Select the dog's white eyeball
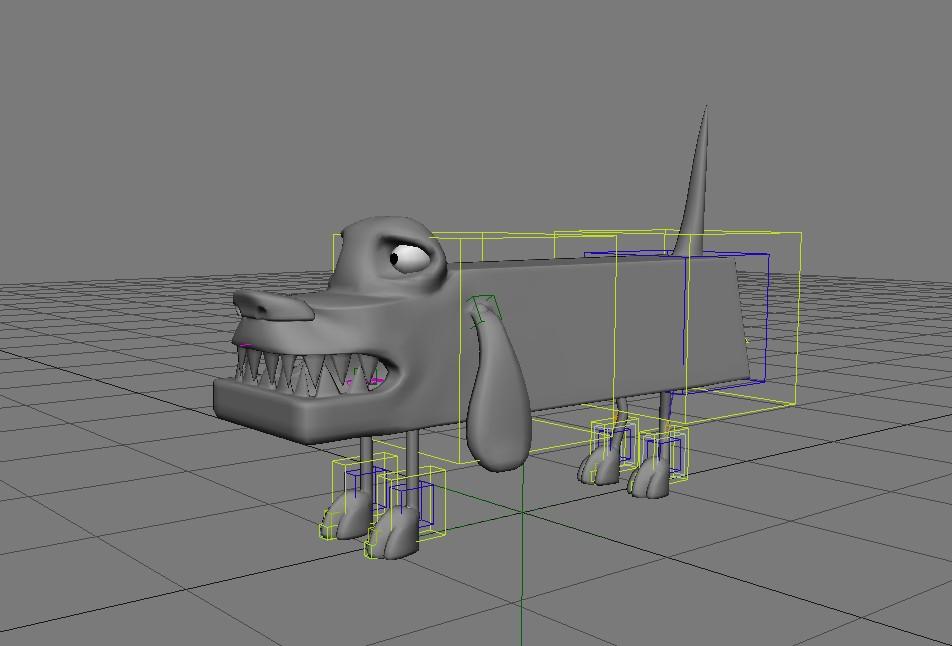This screenshot has width=952, height=646. point(409,257)
